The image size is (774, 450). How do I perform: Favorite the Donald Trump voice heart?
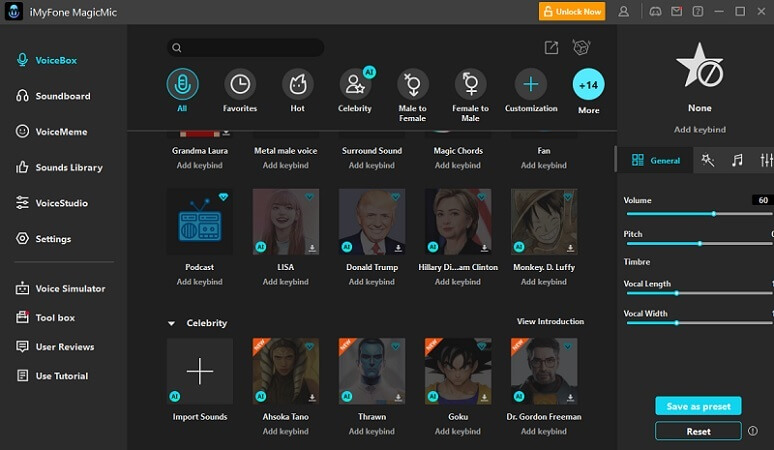coord(395,197)
